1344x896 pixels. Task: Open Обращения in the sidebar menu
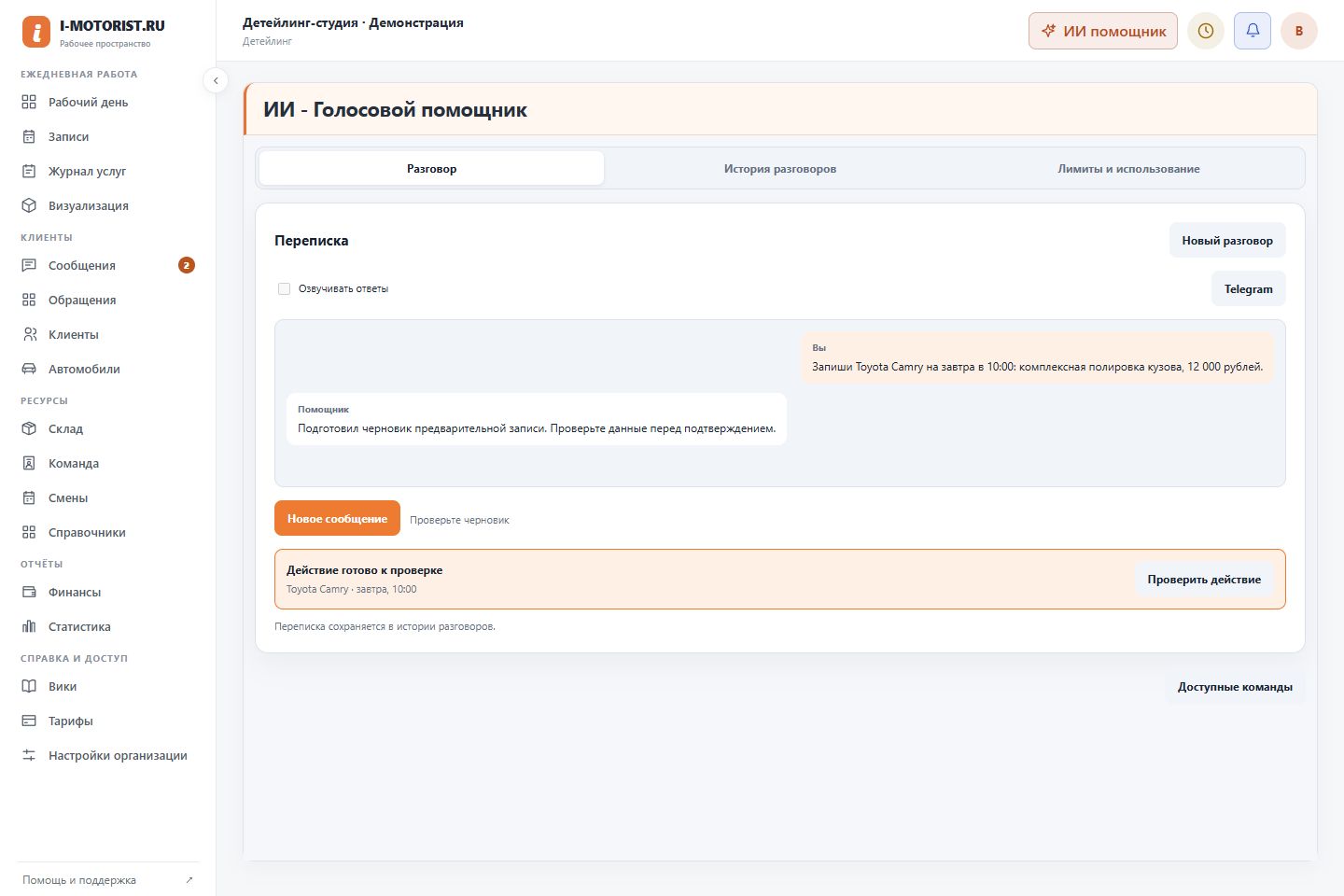[x=107, y=300]
